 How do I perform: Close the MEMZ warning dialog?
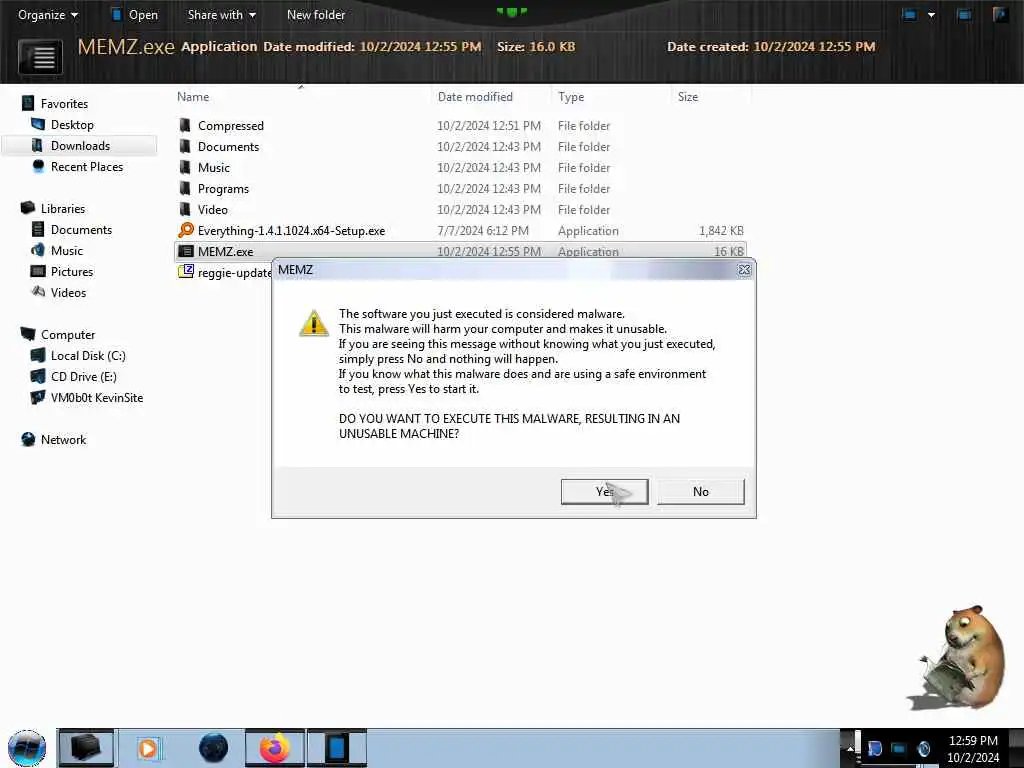point(744,270)
